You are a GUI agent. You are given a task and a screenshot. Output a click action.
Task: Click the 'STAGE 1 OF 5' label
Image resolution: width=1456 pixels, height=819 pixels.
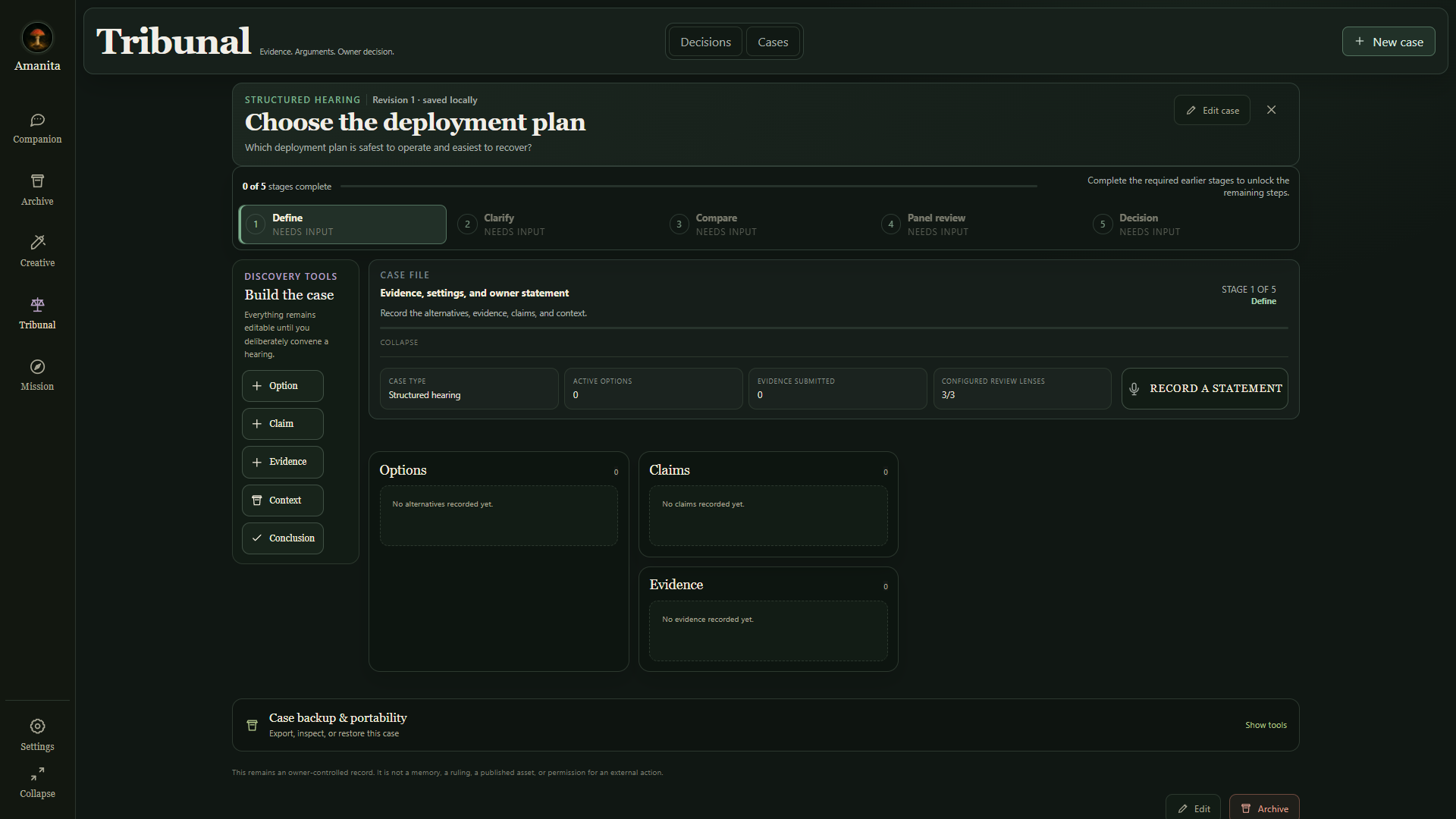tap(1248, 290)
